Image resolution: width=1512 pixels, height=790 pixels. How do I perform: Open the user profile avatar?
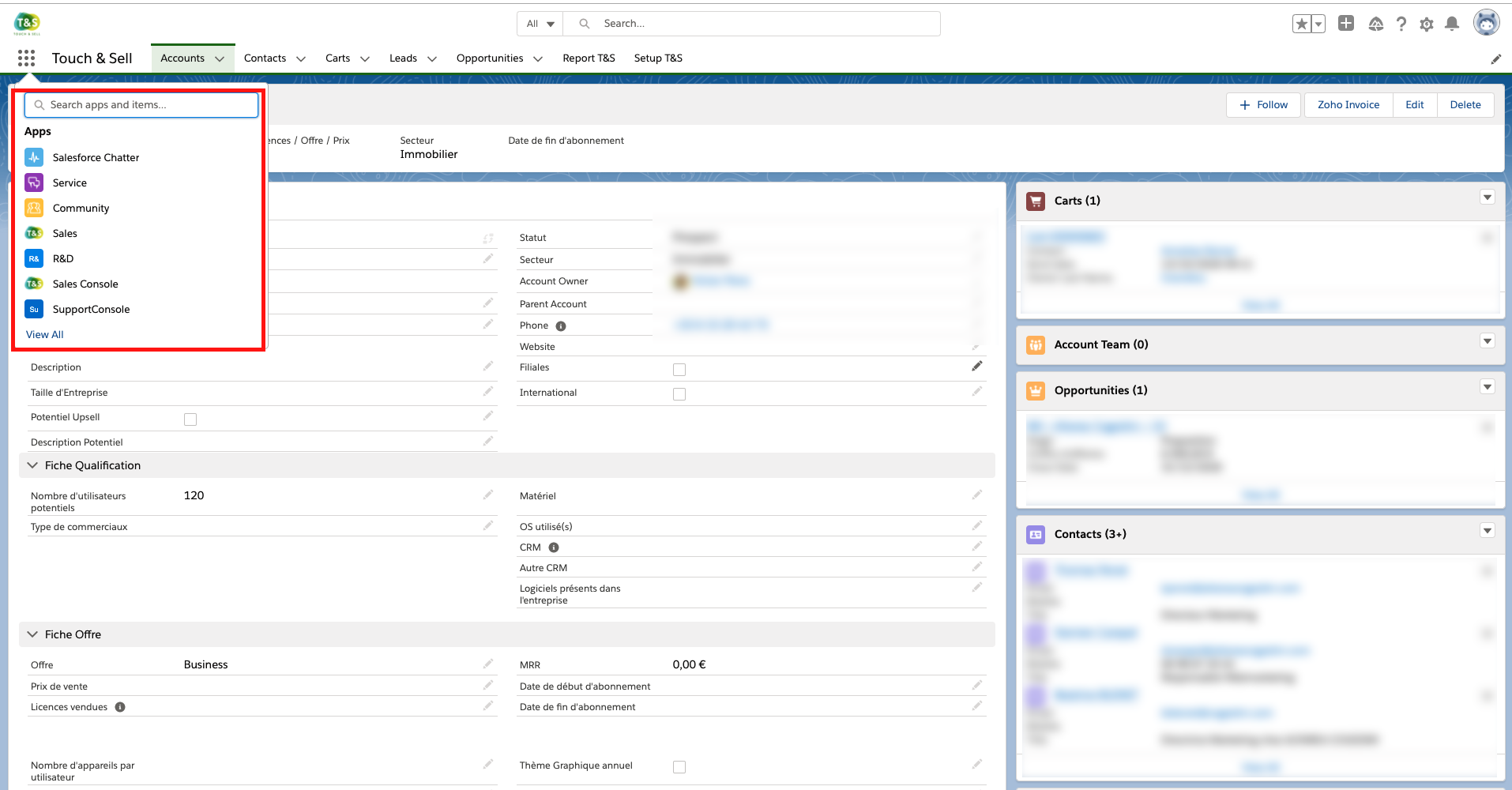pyautogui.click(x=1487, y=23)
